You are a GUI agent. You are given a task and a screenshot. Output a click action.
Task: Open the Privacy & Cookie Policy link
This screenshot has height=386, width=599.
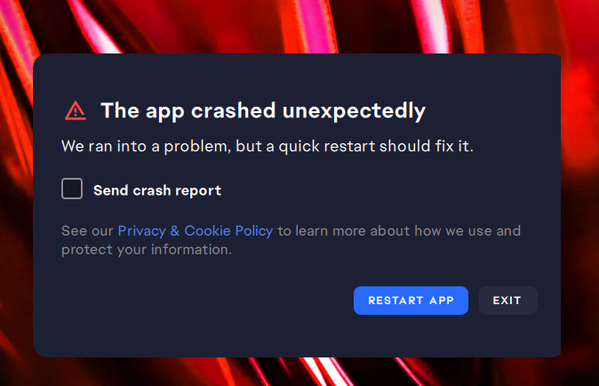point(195,231)
